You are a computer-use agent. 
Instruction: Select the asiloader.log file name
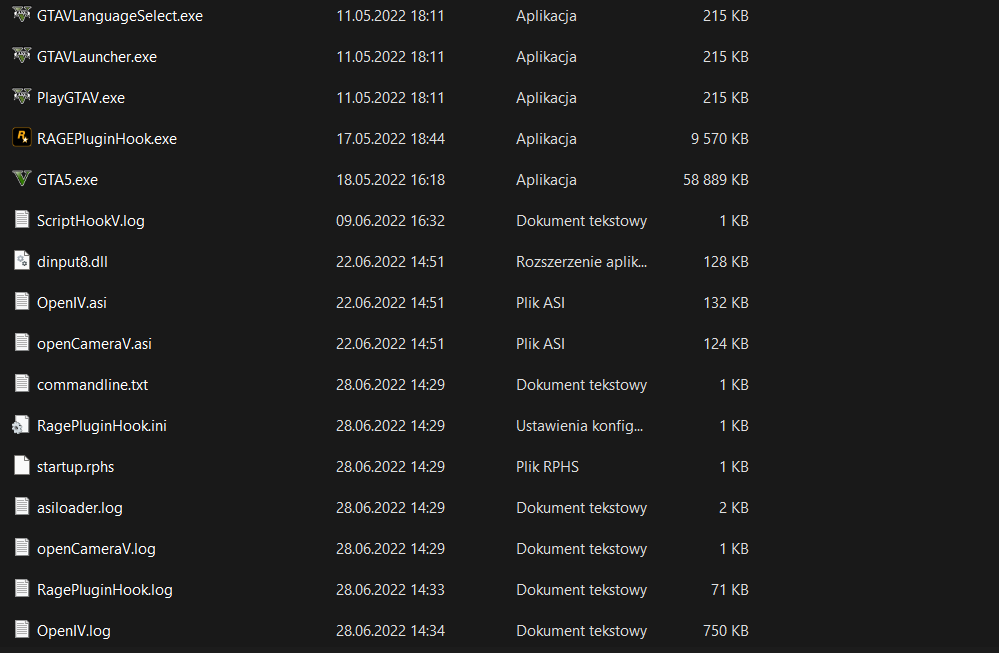click(80, 508)
